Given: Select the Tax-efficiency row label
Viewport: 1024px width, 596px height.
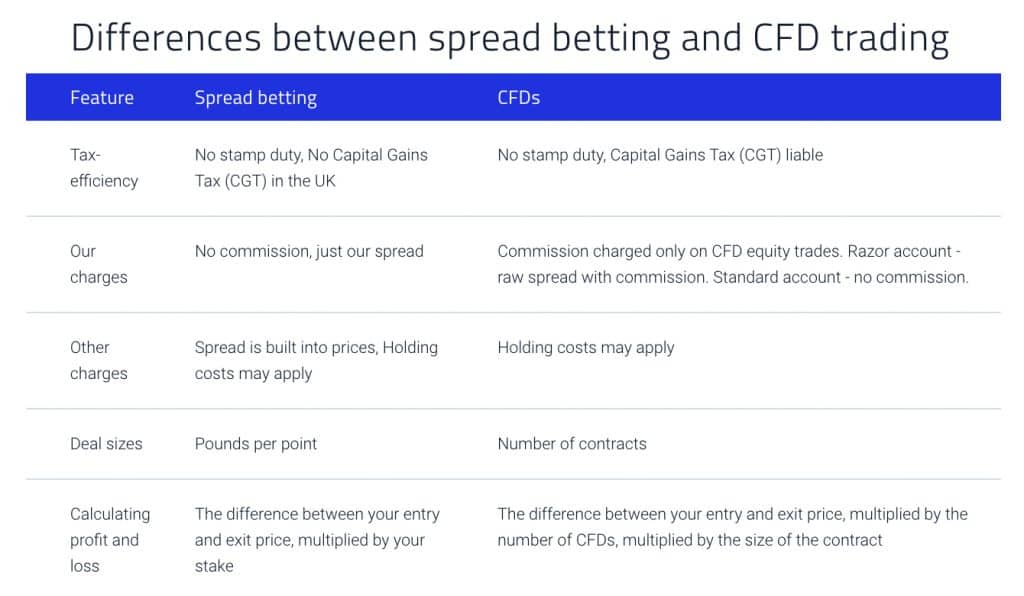Looking at the screenshot, I should pyautogui.click(x=103, y=168).
